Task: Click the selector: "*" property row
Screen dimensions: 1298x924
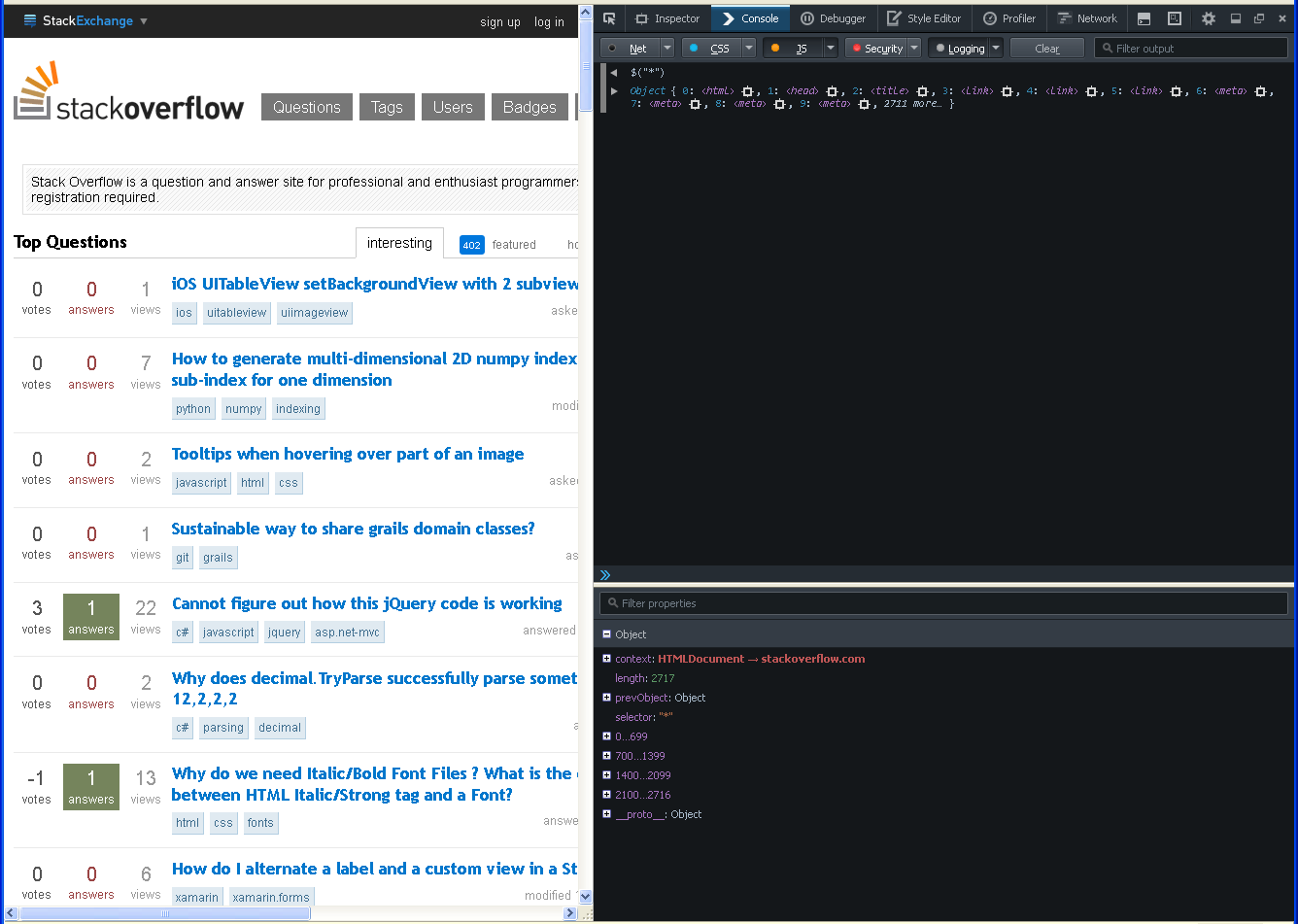Action: coord(943,717)
